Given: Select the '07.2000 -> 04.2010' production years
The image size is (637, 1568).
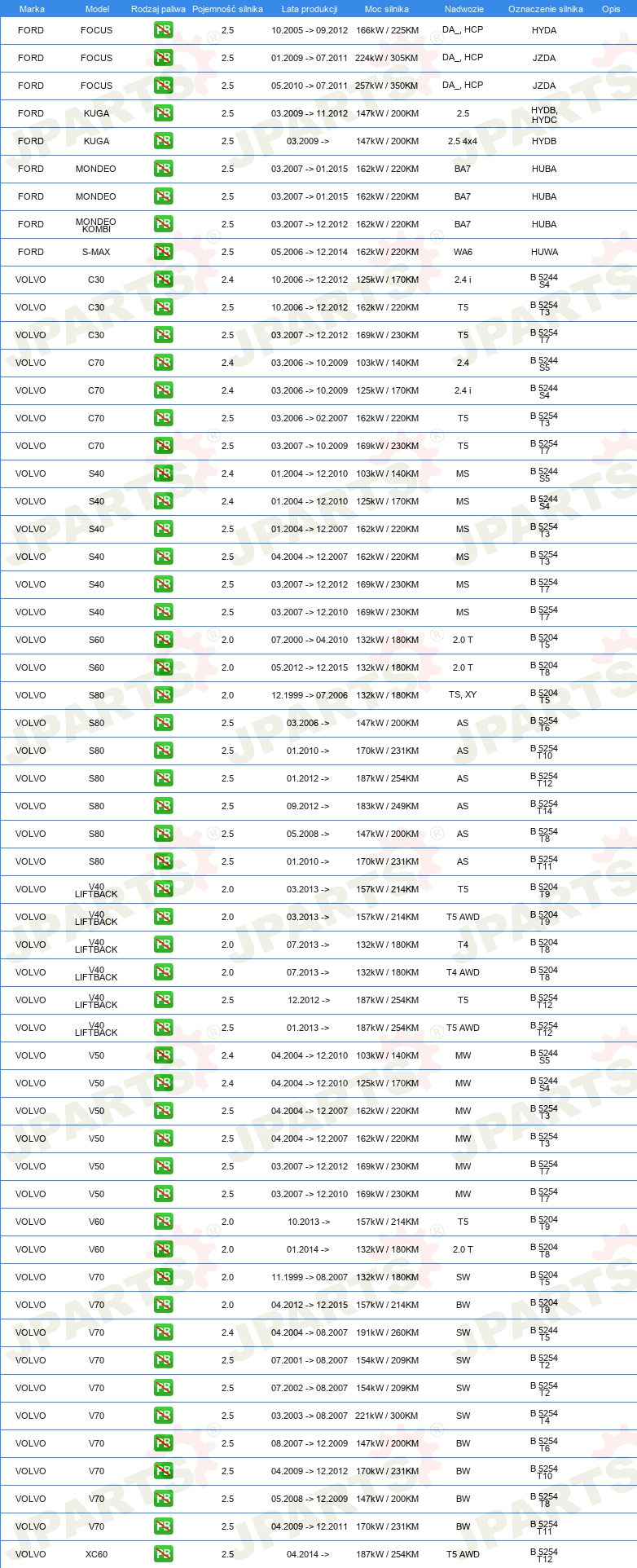Looking at the screenshot, I should pos(310,640).
